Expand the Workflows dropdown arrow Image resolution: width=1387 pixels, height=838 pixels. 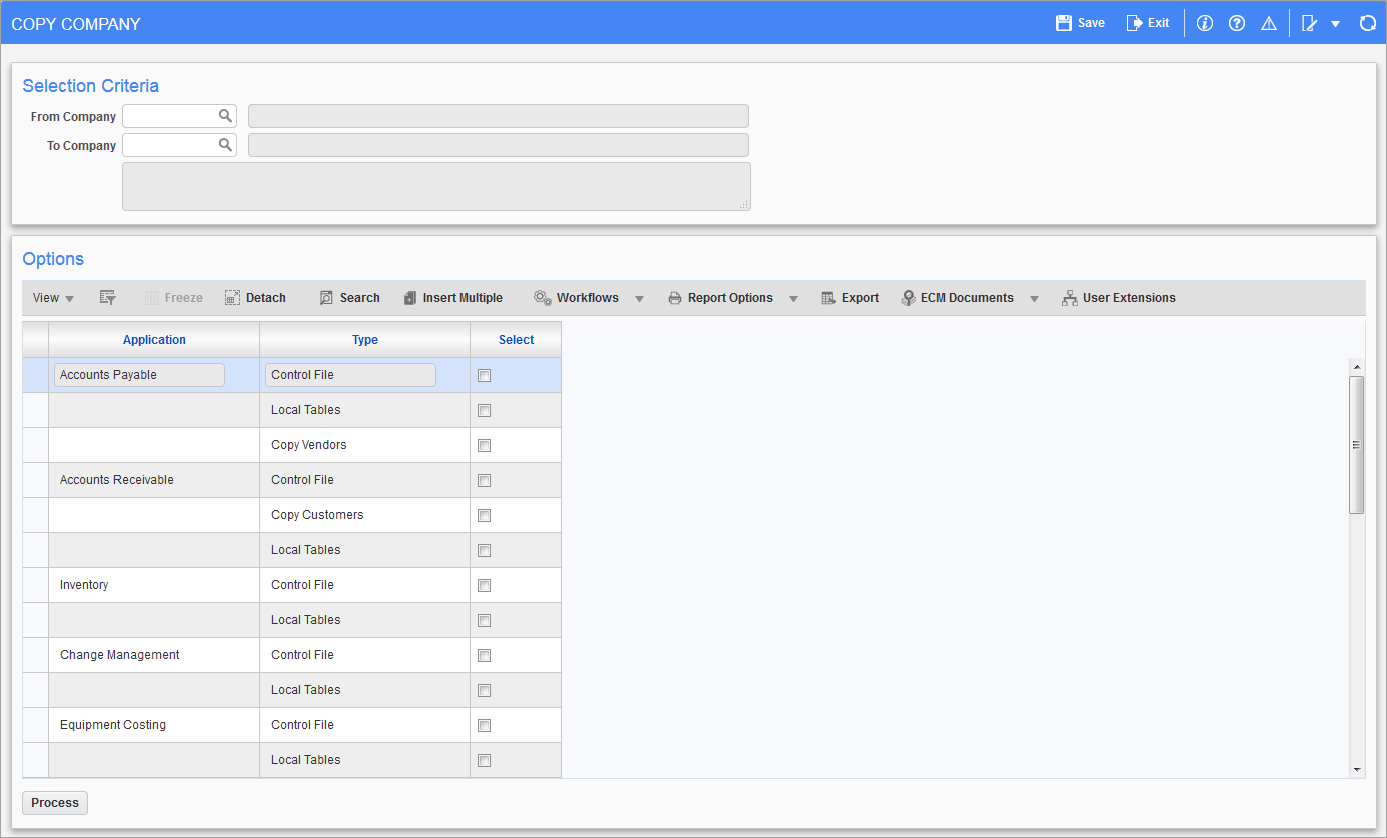pyautogui.click(x=639, y=298)
